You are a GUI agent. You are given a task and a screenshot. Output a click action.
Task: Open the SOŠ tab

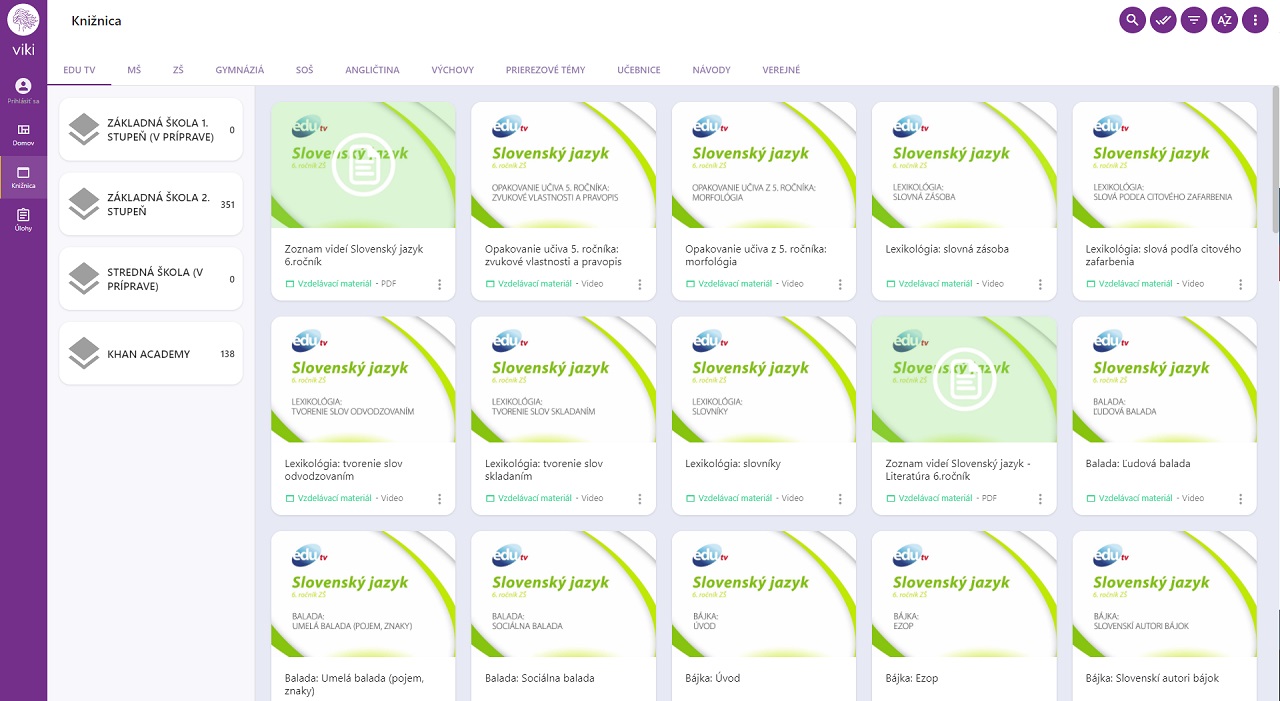coord(305,70)
